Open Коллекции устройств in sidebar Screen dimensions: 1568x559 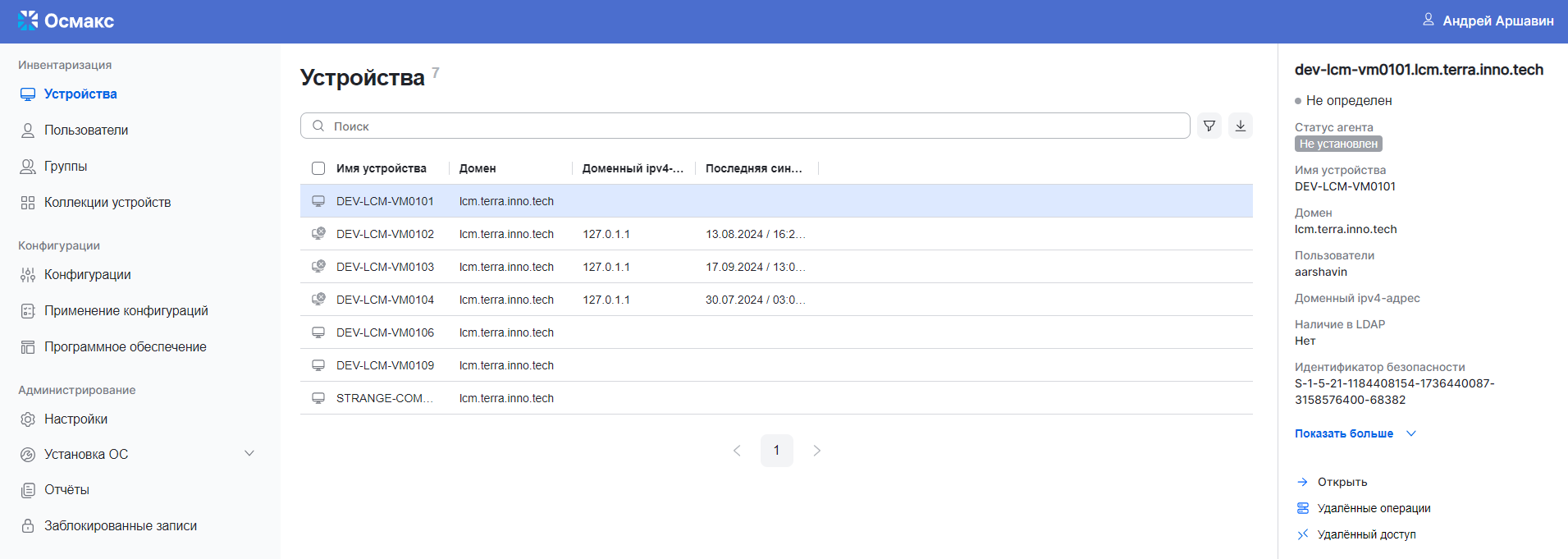pyautogui.click(x=107, y=202)
